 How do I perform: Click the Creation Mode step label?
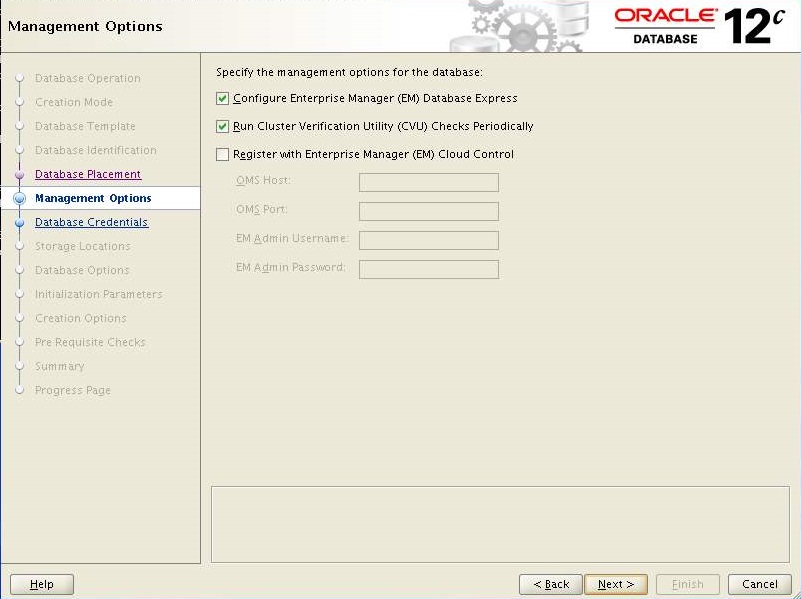click(x=74, y=102)
